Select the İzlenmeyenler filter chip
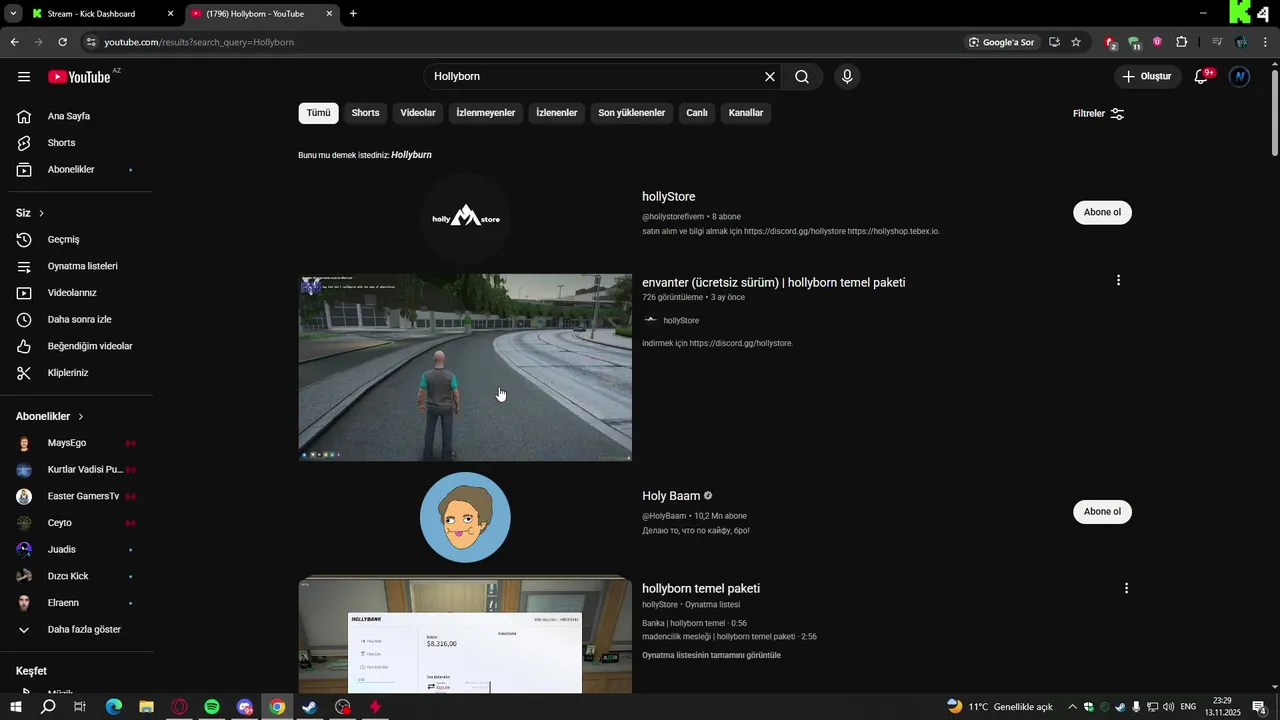1280x720 pixels. [486, 113]
